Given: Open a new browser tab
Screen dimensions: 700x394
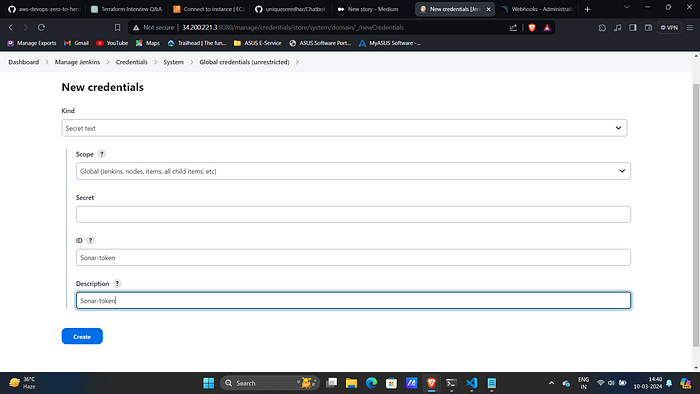Looking at the screenshot, I should pos(588,9).
